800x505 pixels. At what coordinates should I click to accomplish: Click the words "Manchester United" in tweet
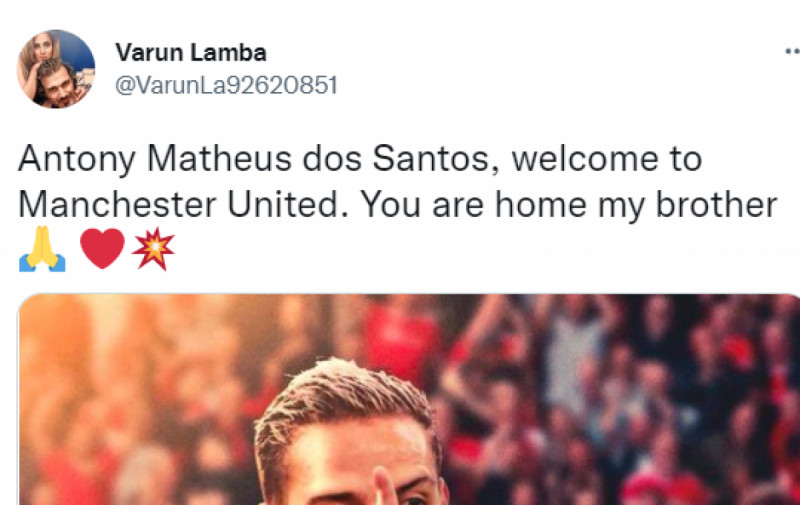pos(179,205)
